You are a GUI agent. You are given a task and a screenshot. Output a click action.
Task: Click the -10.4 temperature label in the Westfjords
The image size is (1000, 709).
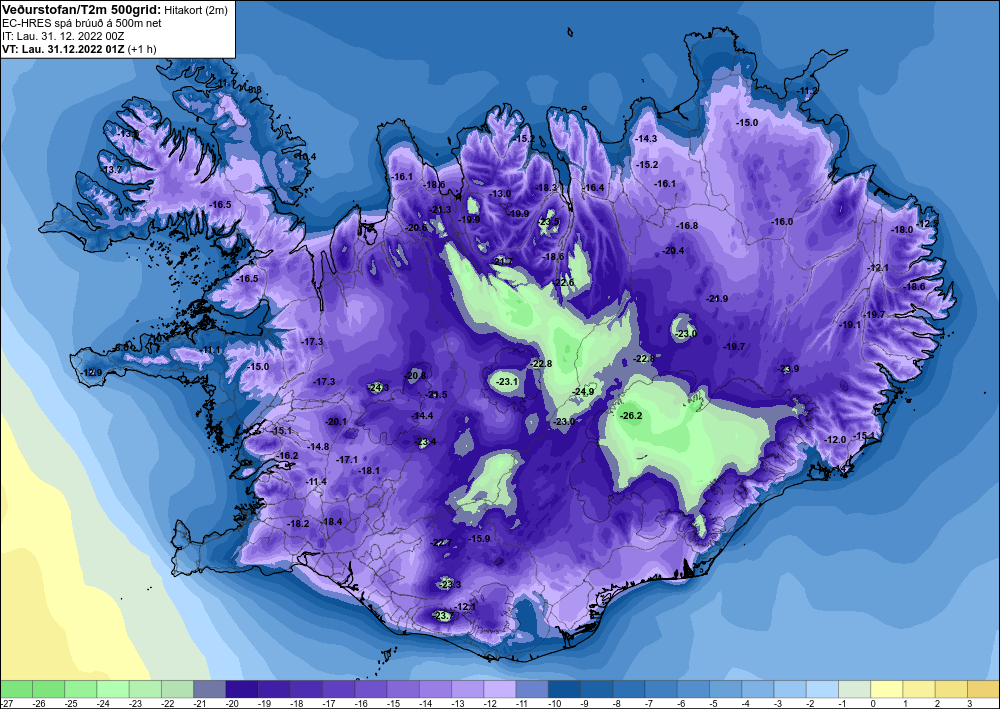305,156
